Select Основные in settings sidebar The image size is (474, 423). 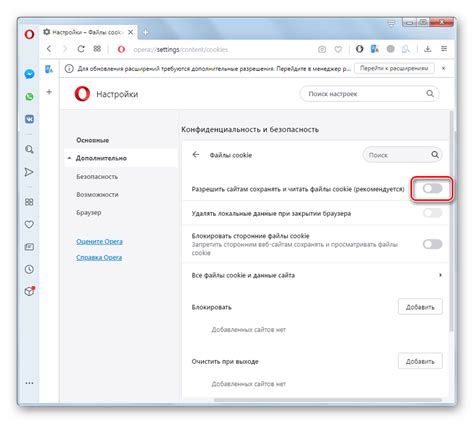coord(92,140)
